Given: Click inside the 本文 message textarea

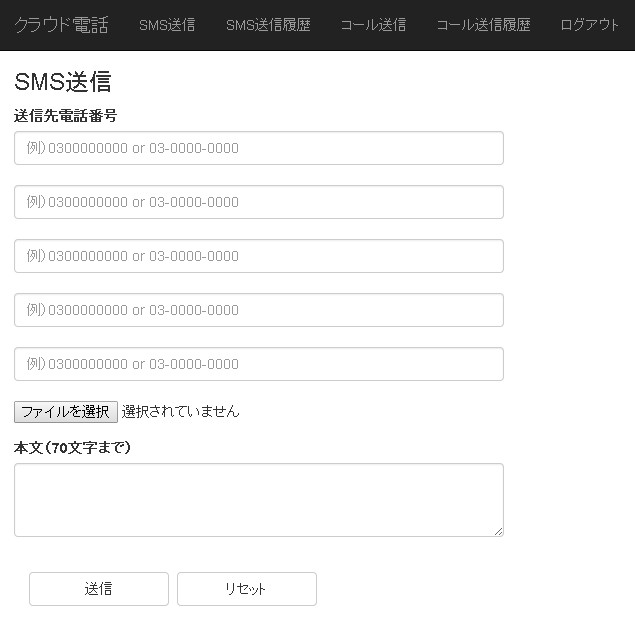Looking at the screenshot, I should click(258, 499).
